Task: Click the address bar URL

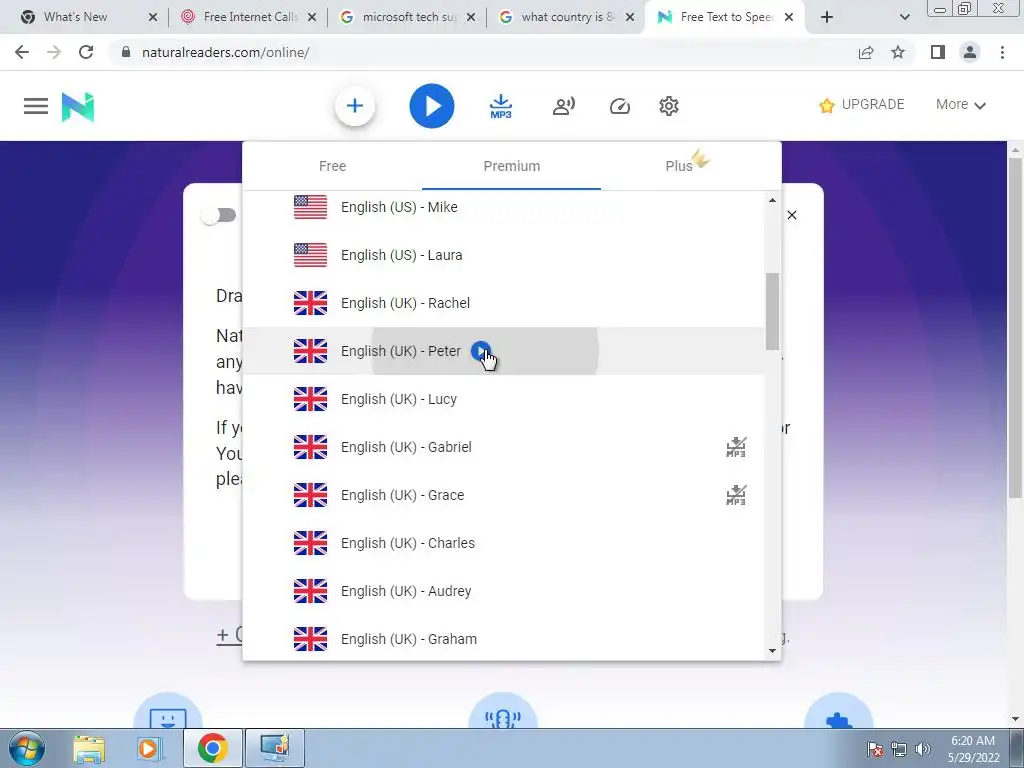Action: pyautogui.click(x=225, y=52)
